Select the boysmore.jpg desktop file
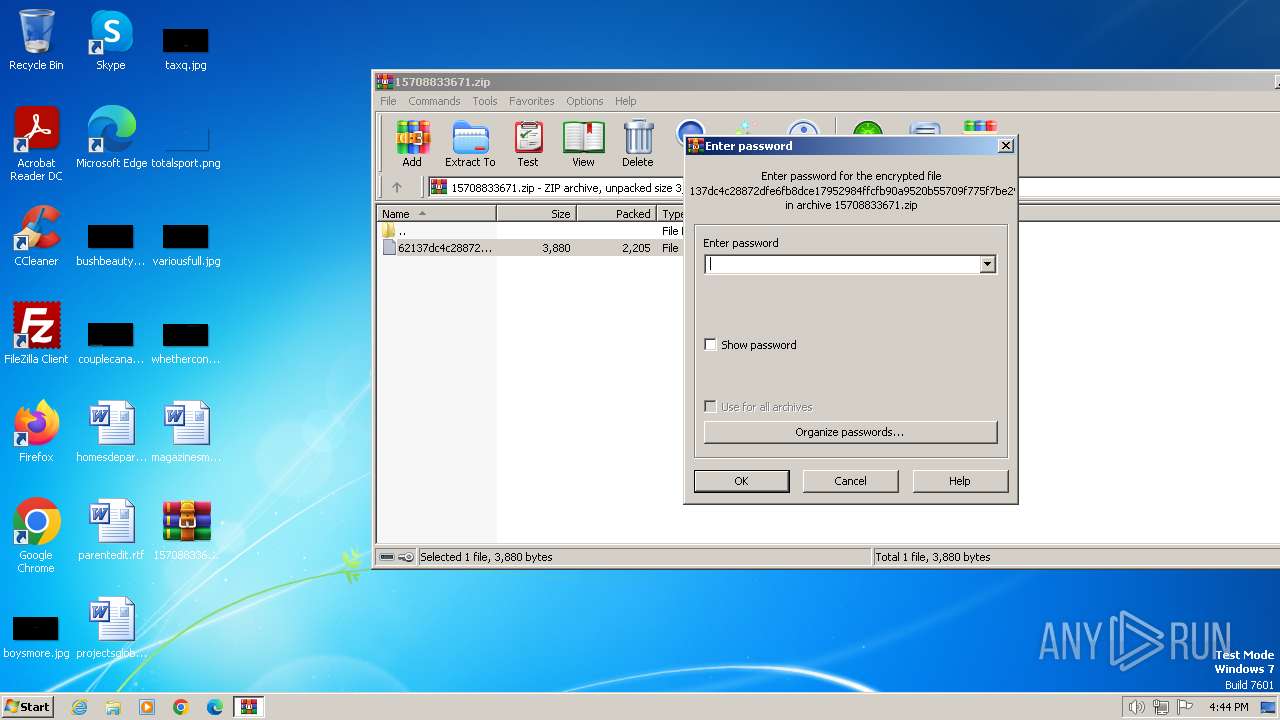This screenshot has height=720, width=1280. (36, 636)
